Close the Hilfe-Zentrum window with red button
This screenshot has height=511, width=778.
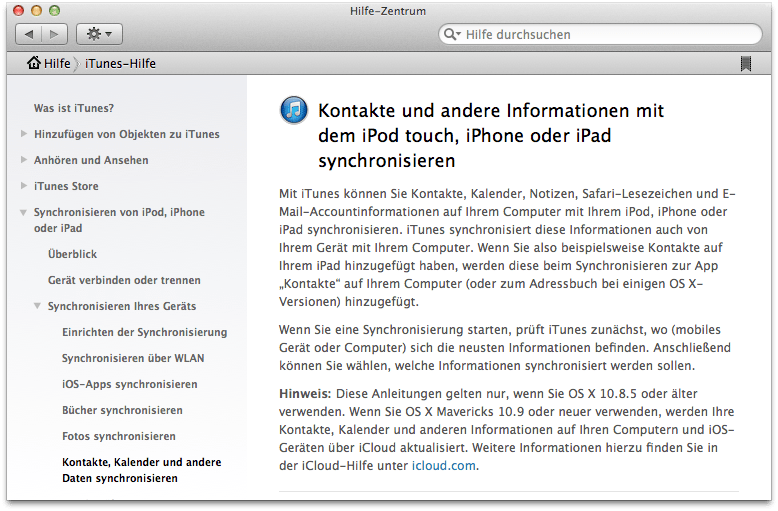pyautogui.click(x=18, y=10)
